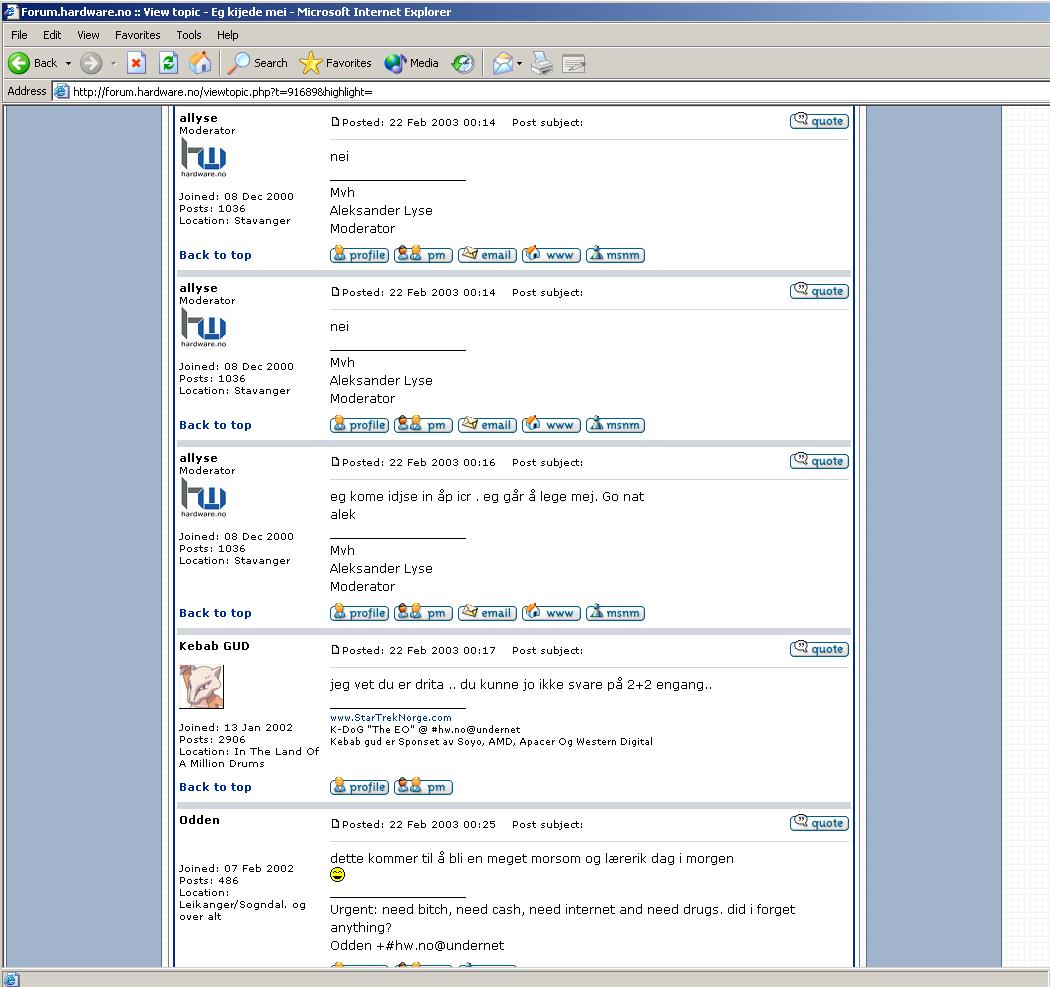Open www link in allyse's second post
The image size is (1050, 987).
point(551,425)
